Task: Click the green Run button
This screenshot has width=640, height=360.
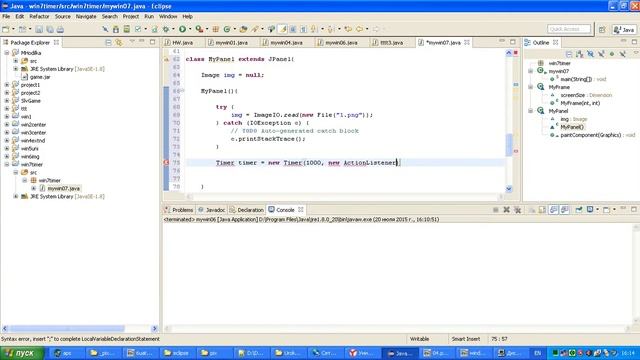Action: [x=182, y=29]
